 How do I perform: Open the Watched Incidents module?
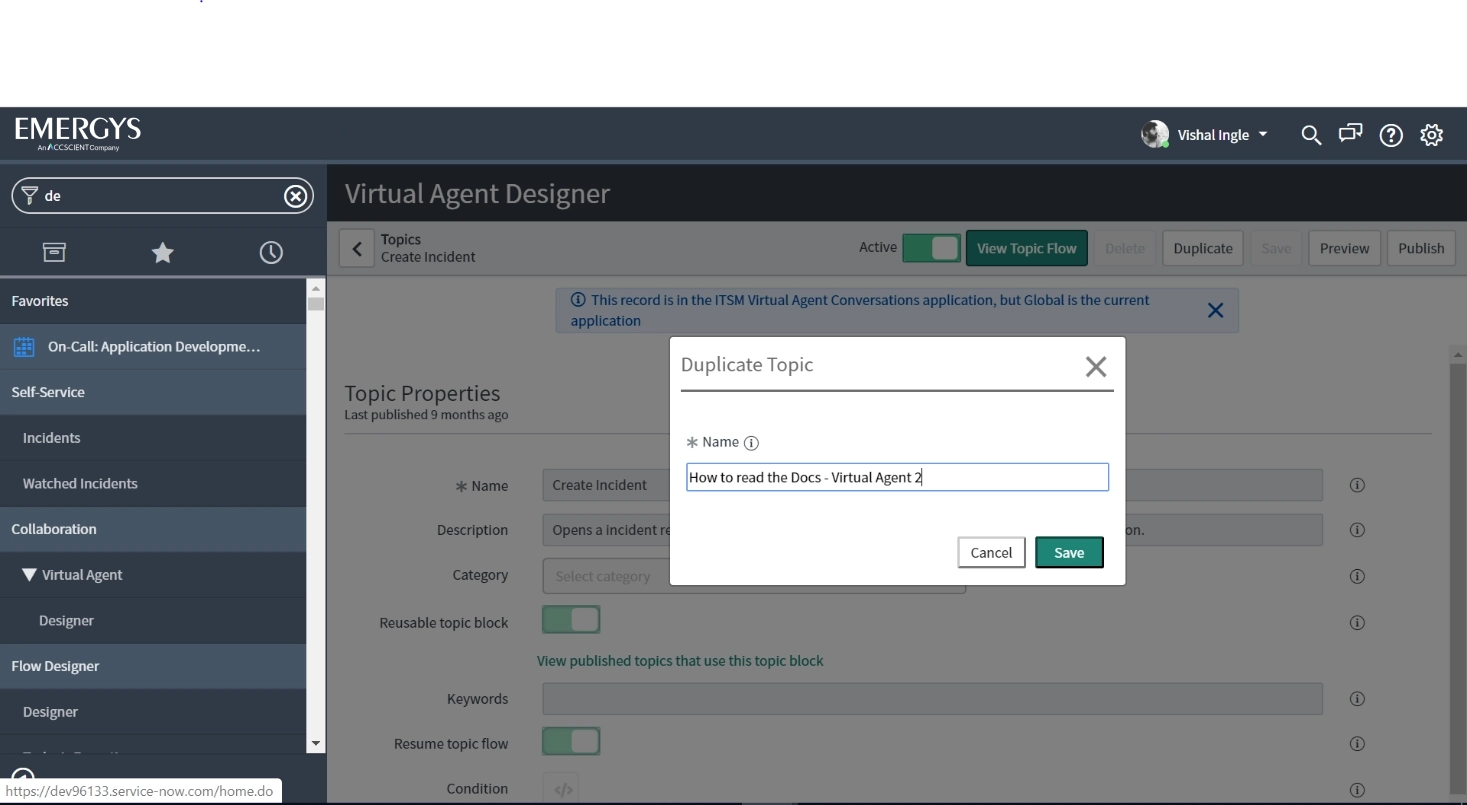(x=153, y=483)
